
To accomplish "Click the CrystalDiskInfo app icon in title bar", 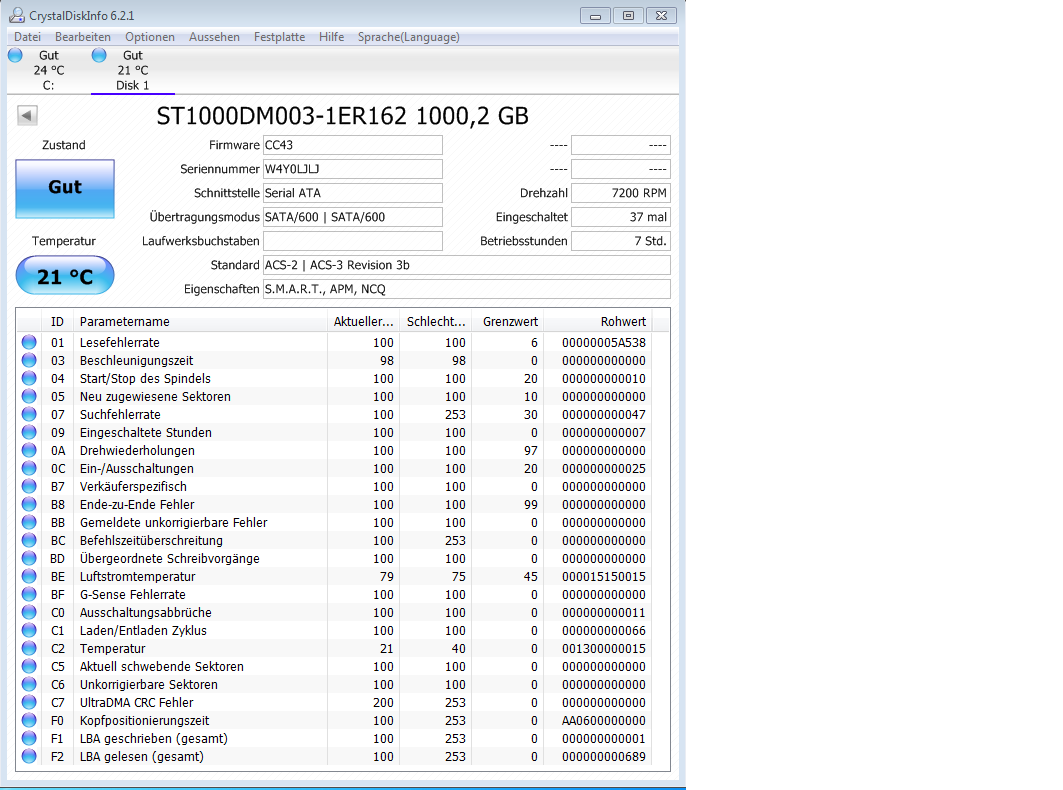I will click(16, 15).
